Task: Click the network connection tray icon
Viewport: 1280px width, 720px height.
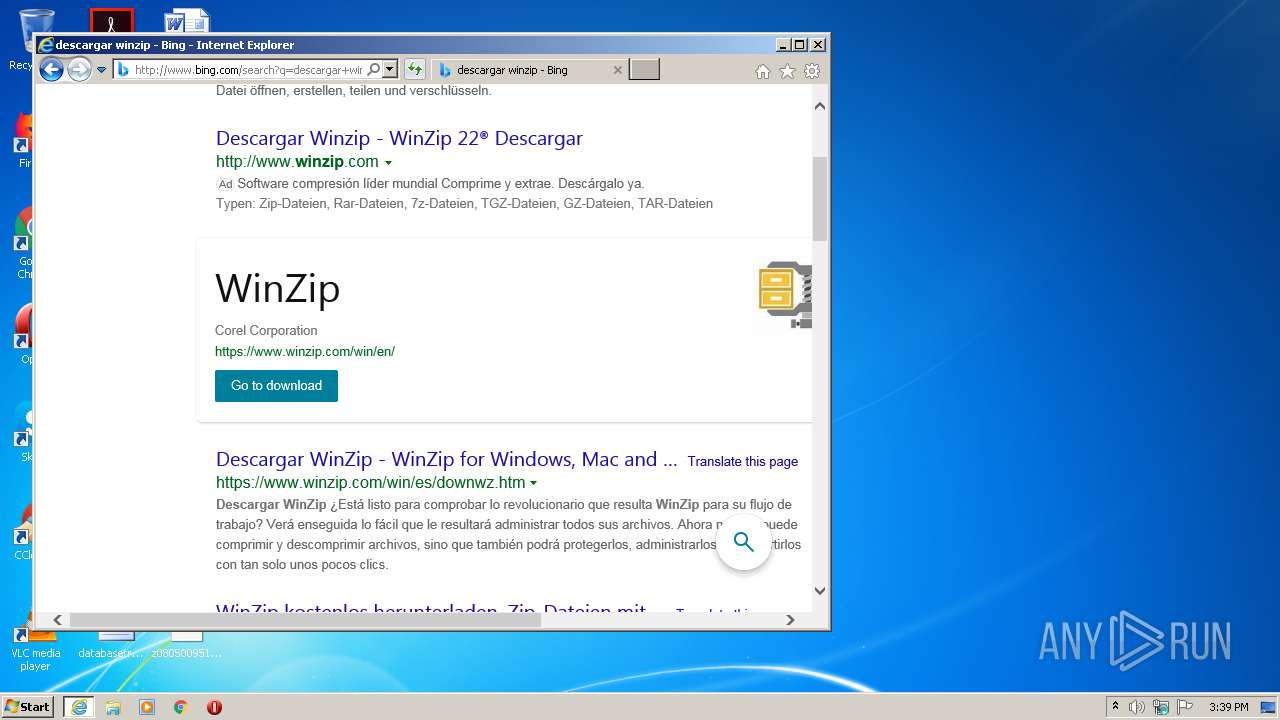Action: (1161, 707)
